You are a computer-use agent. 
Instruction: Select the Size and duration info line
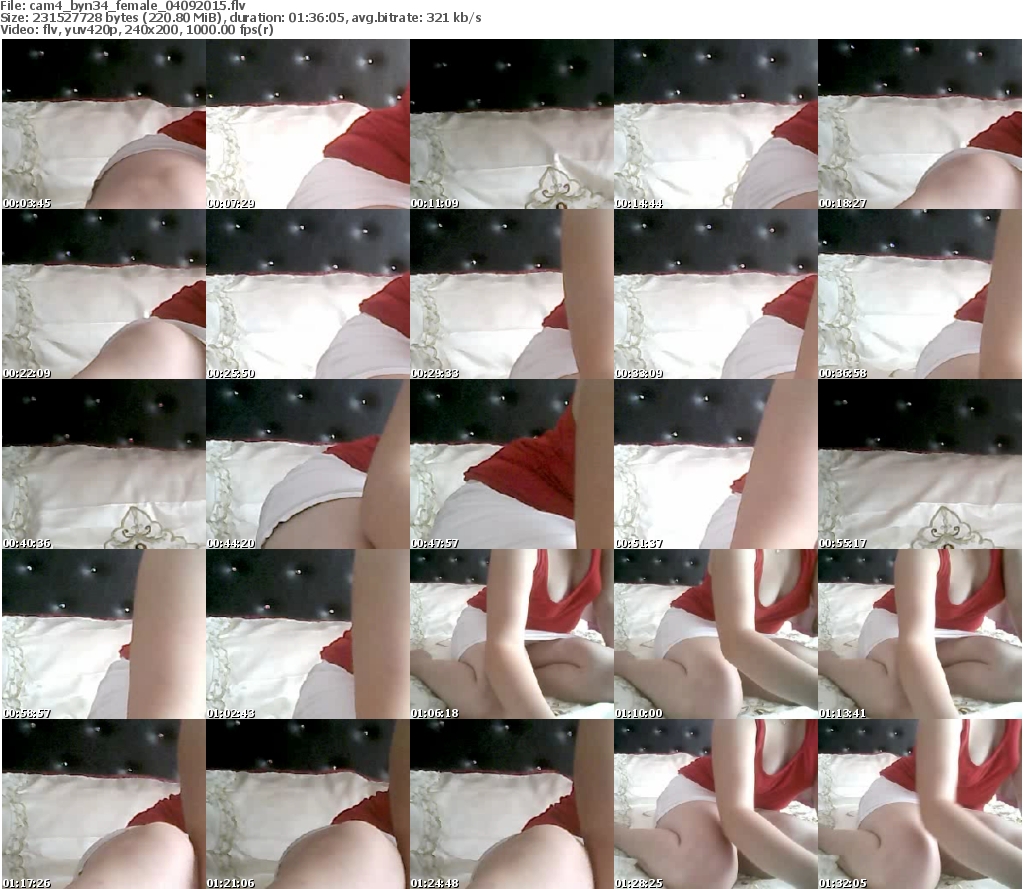241,18
